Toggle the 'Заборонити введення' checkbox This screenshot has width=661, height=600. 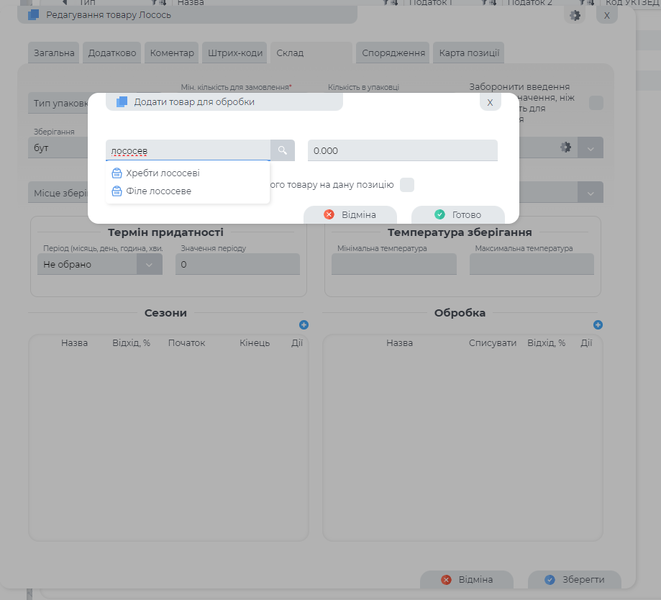(x=596, y=102)
